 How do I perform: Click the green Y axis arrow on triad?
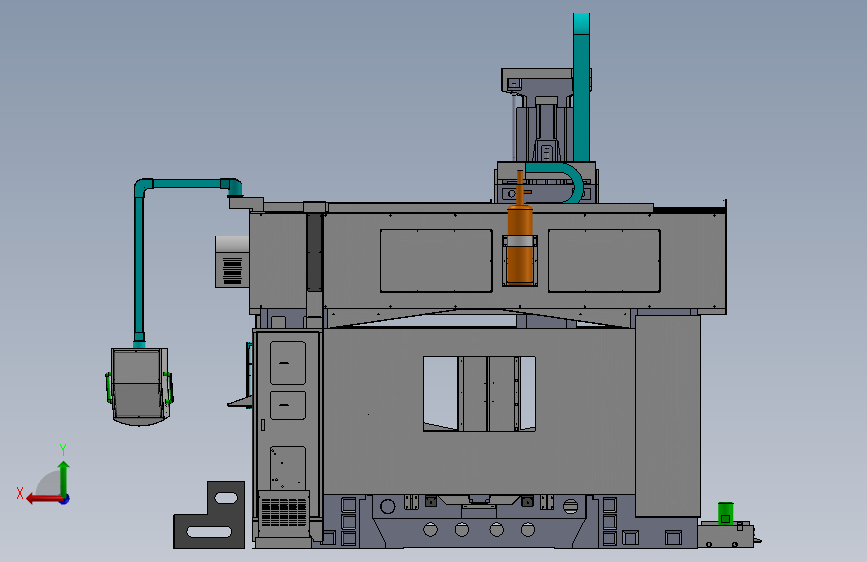(64, 478)
